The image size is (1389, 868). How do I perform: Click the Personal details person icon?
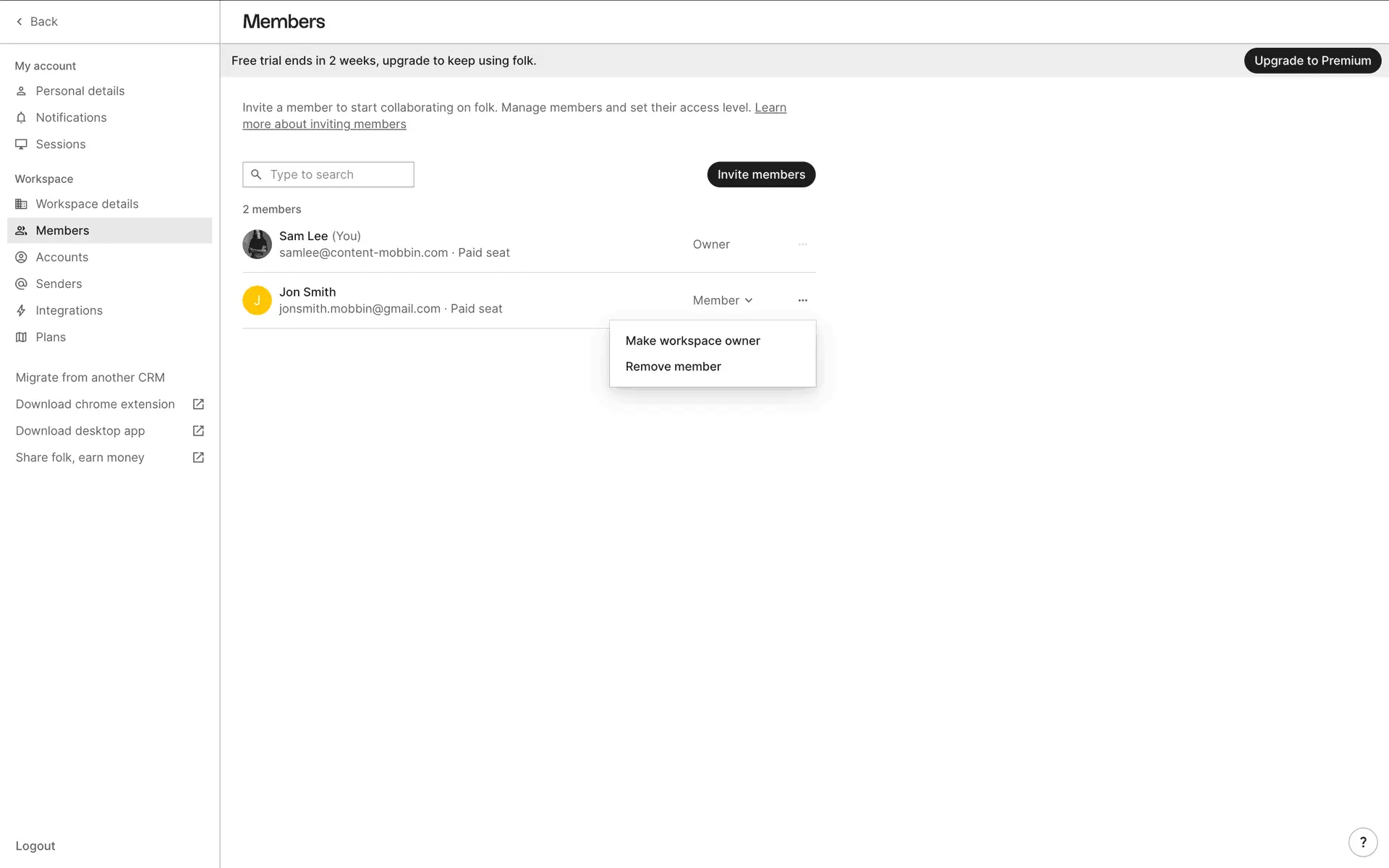(21, 91)
